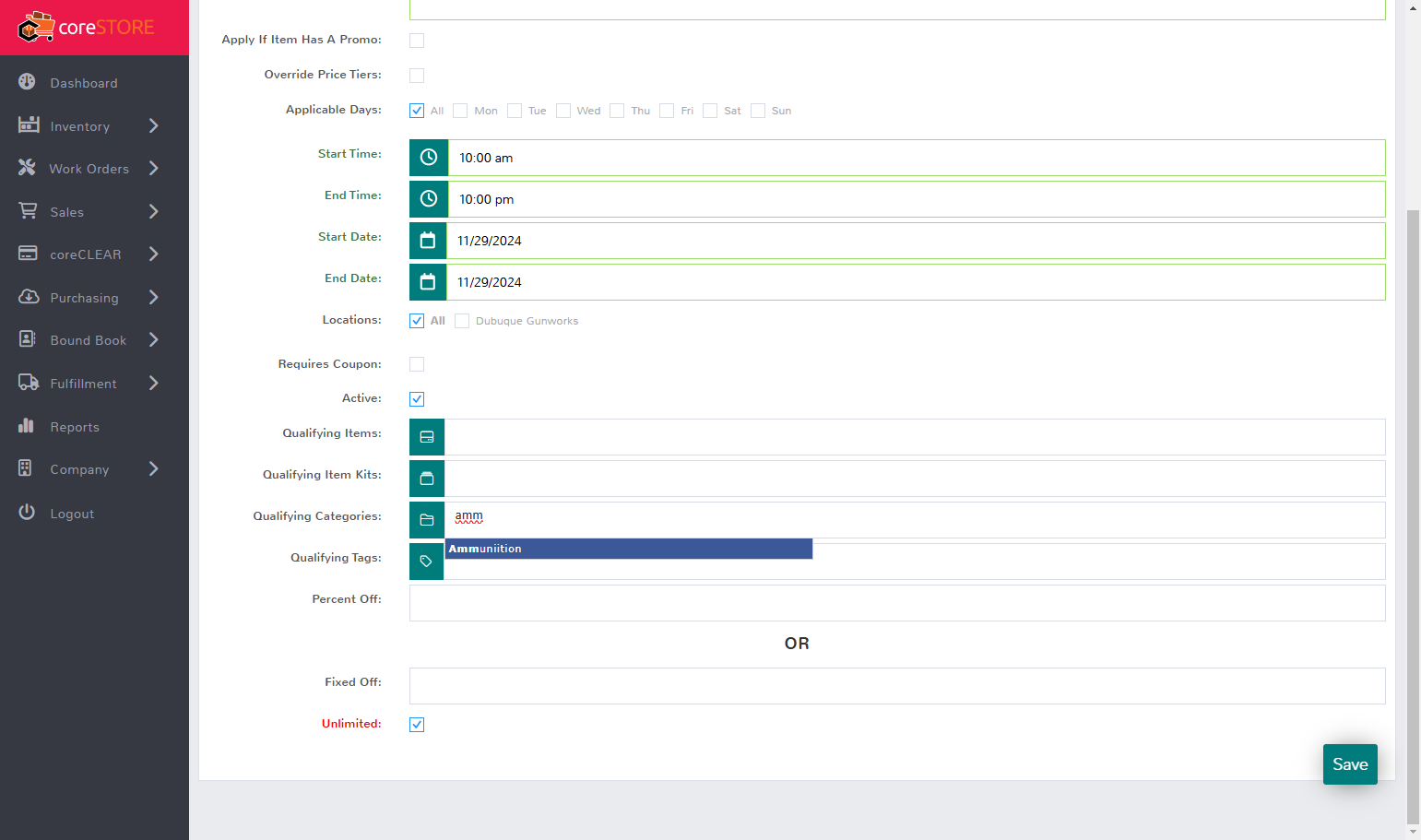Image resolution: width=1421 pixels, height=840 pixels.
Task: Open the End Date calendar icon
Action: pos(428,282)
